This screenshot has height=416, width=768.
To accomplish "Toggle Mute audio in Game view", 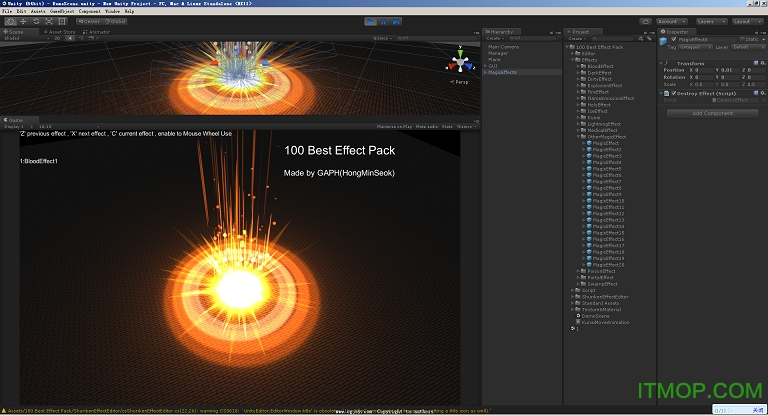I will (427, 126).
